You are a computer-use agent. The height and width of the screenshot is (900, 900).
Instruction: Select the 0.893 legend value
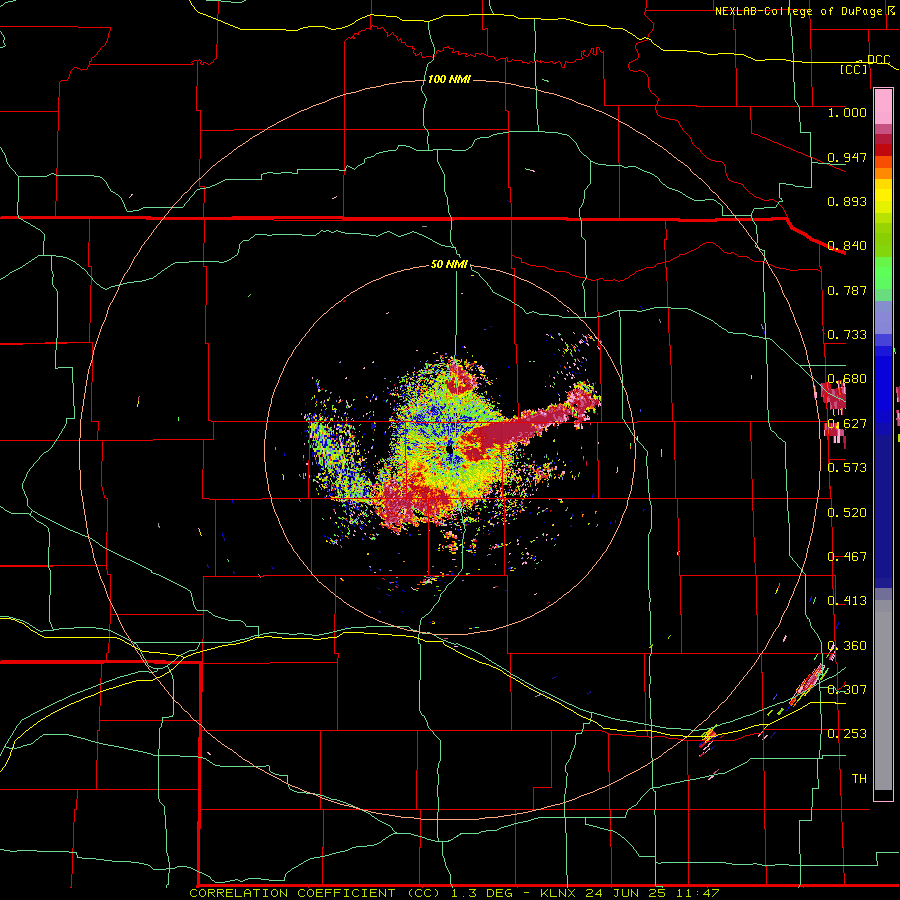[847, 201]
